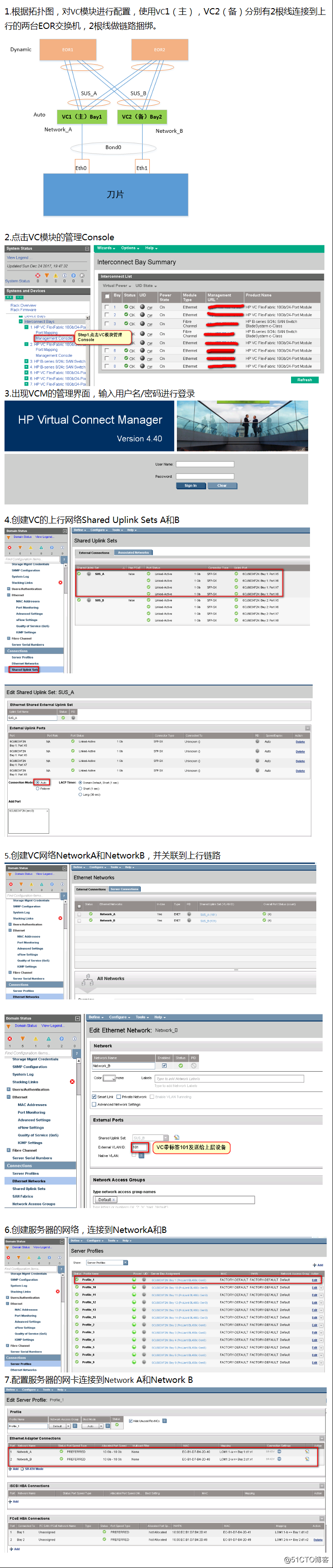Collapse Domain Status panel on Network_B screen
This screenshot has width=333, height=1568.
(78, 1018)
